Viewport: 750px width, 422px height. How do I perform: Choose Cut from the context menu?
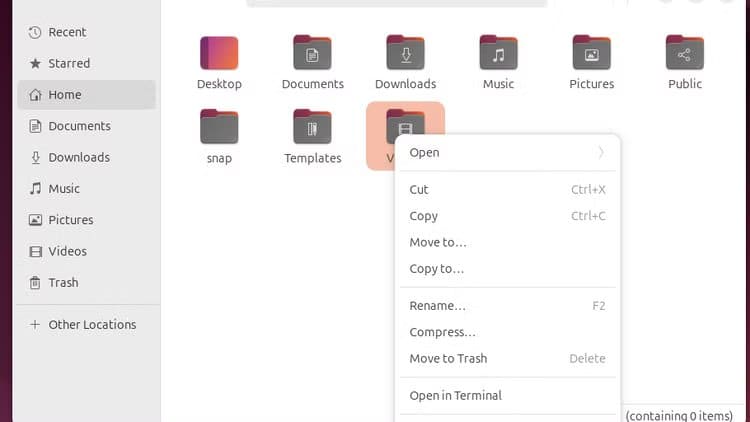[419, 189]
